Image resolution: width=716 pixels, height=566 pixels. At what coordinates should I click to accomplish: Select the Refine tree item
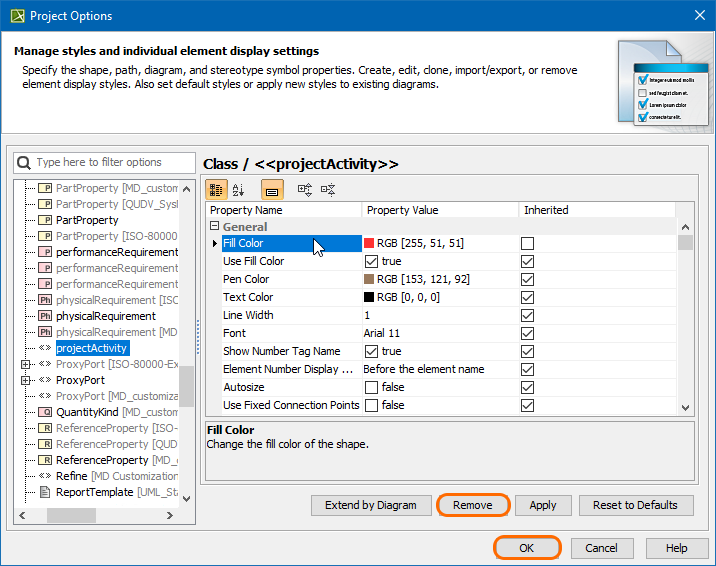71,476
